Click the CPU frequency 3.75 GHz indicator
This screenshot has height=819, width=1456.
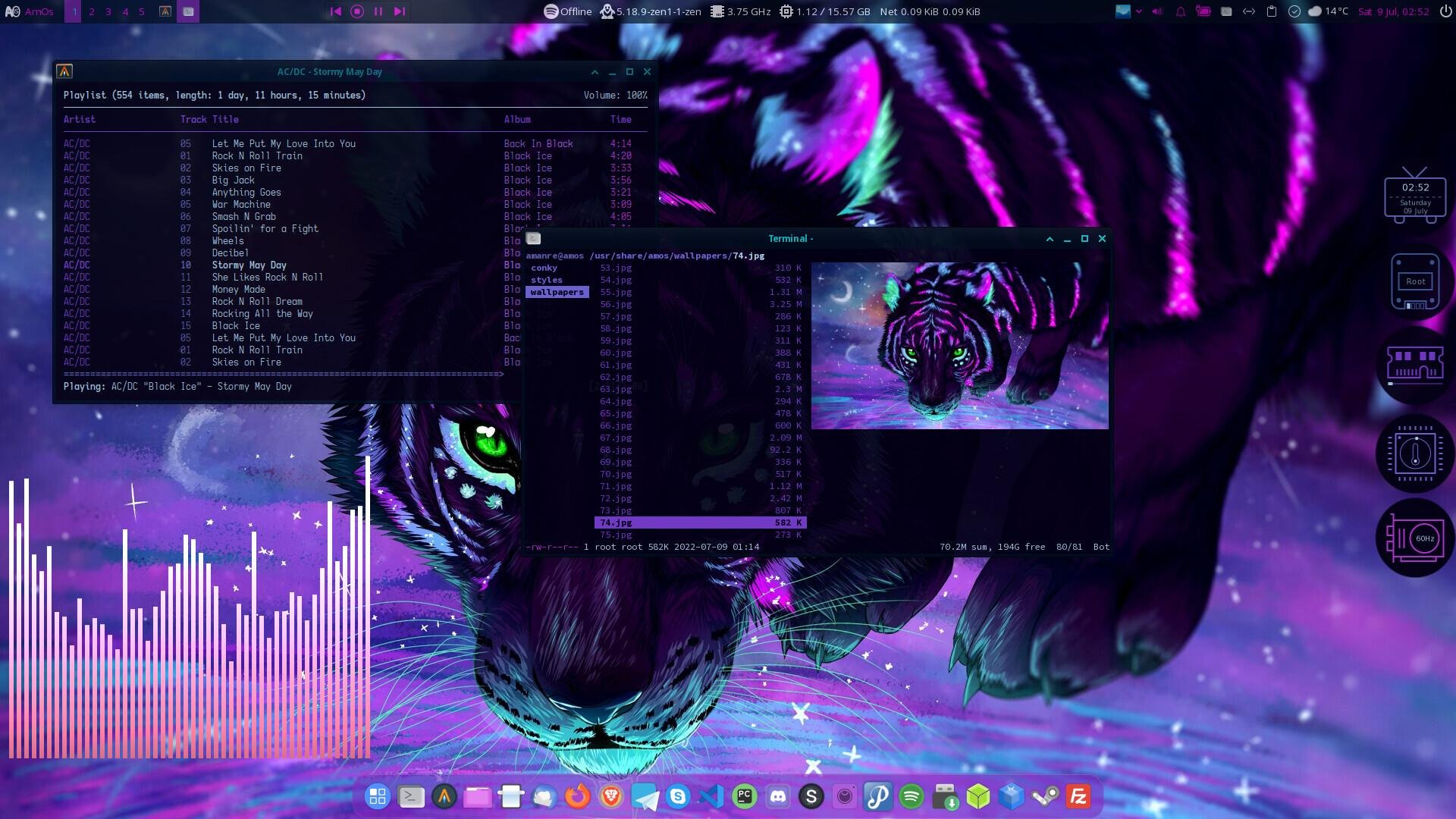pos(739,11)
